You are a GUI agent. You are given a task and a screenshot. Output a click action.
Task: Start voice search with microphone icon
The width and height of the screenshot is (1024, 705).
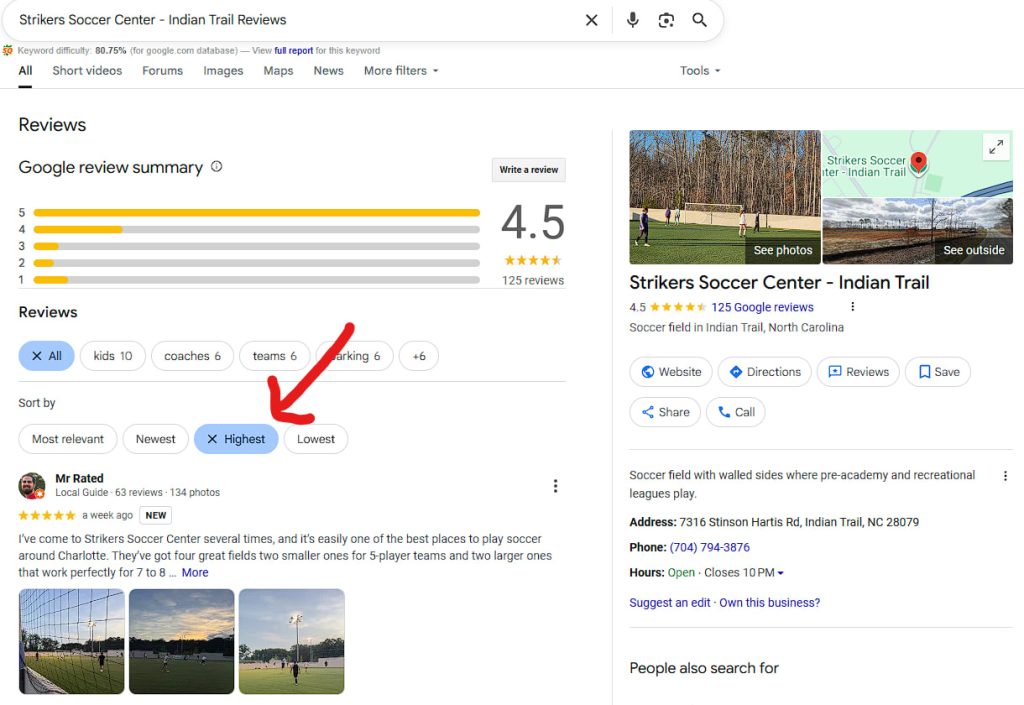point(632,20)
